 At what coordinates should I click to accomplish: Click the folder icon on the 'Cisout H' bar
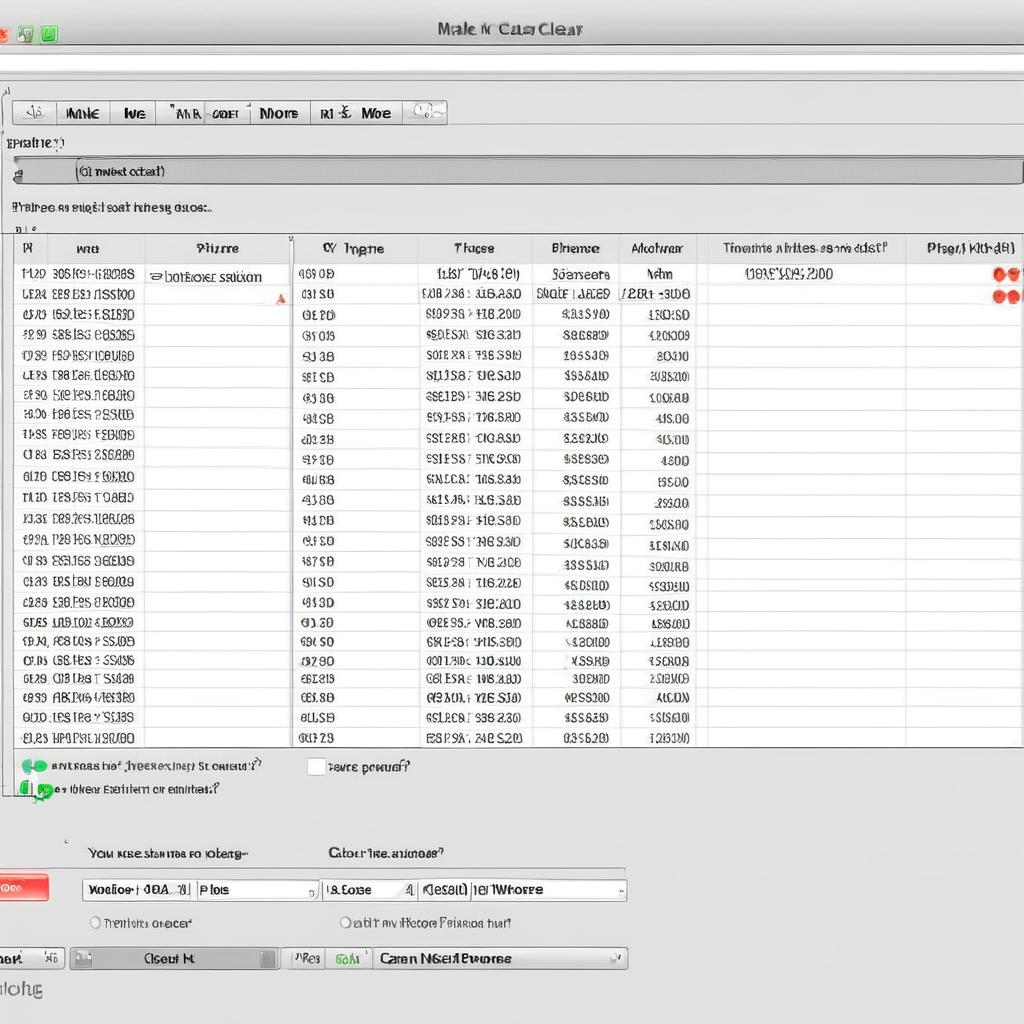[x=83, y=959]
